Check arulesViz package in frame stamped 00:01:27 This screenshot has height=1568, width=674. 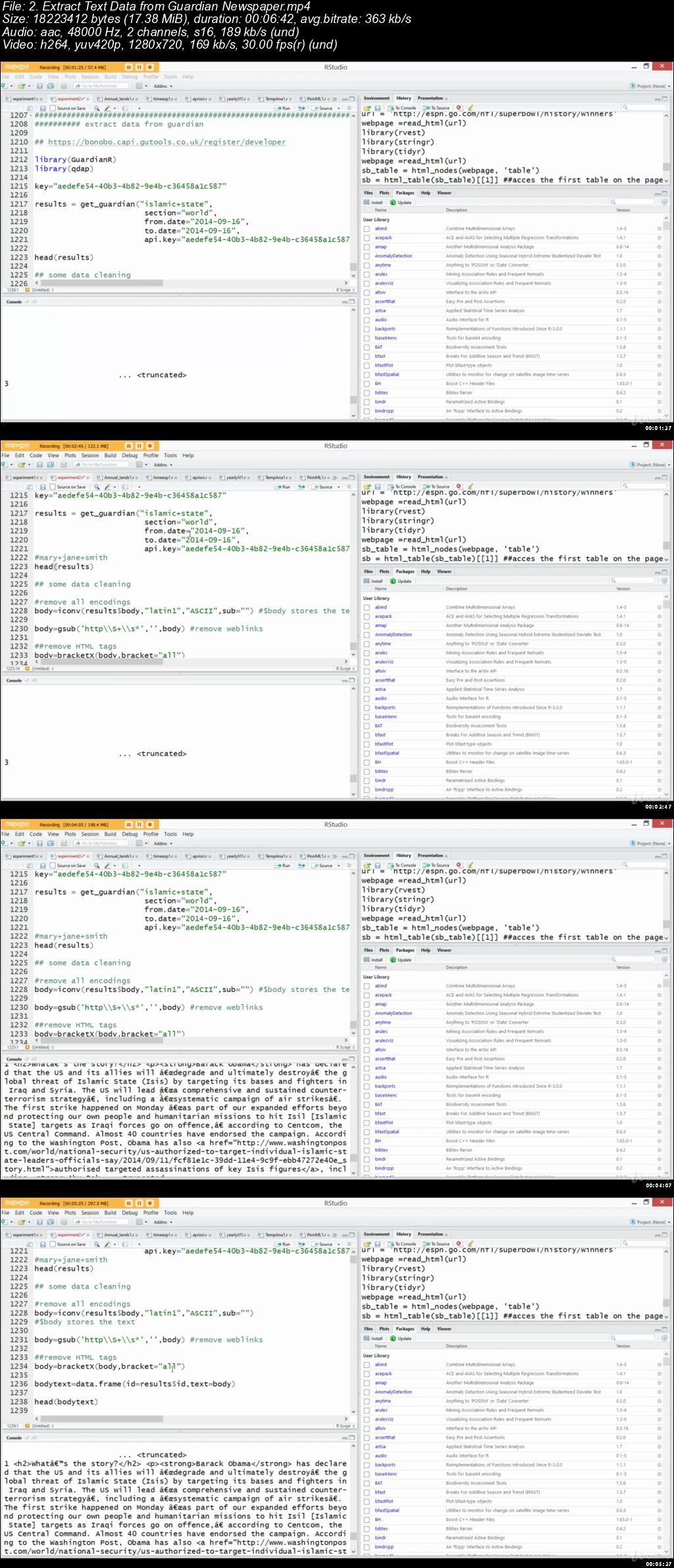pyautogui.click(x=367, y=283)
